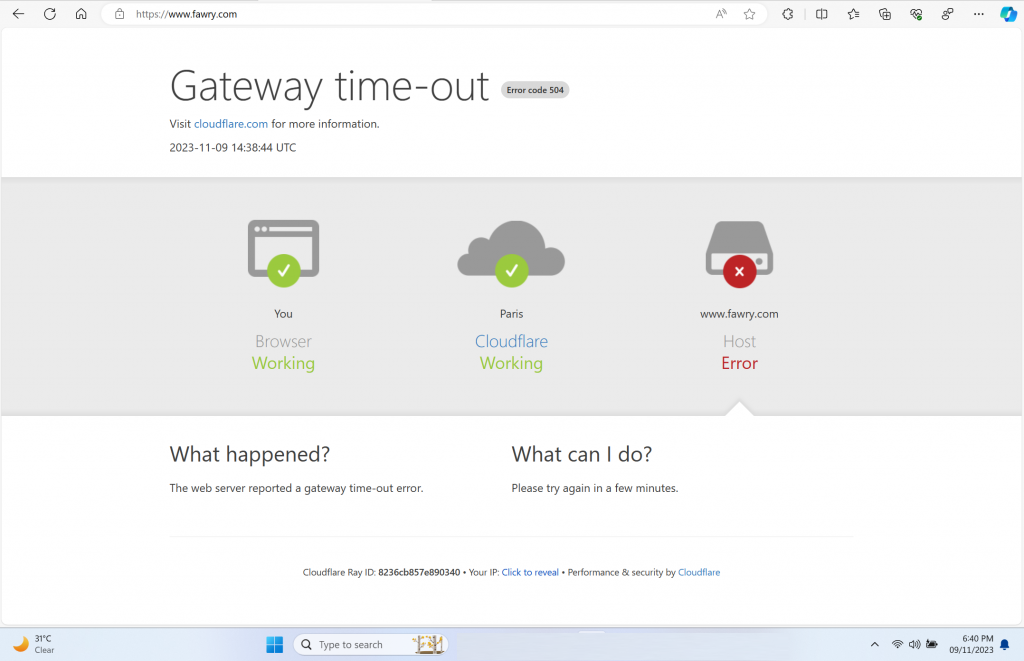
Task: Open the Windows Start menu
Action: click(x=274, y=644)
